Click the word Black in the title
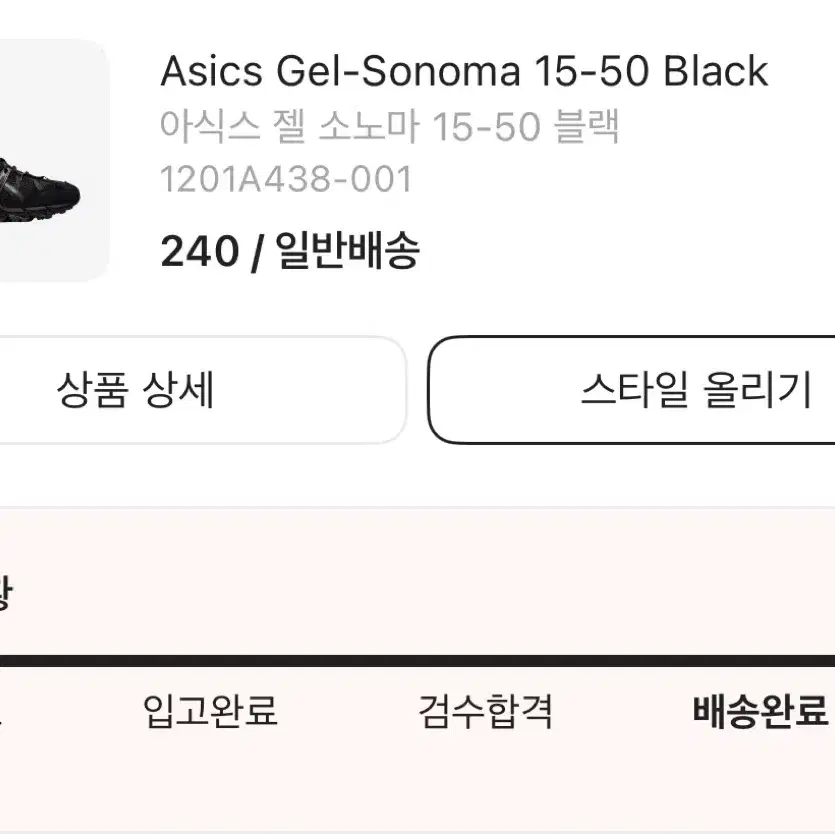835x835 pixels. pos(715,71)
